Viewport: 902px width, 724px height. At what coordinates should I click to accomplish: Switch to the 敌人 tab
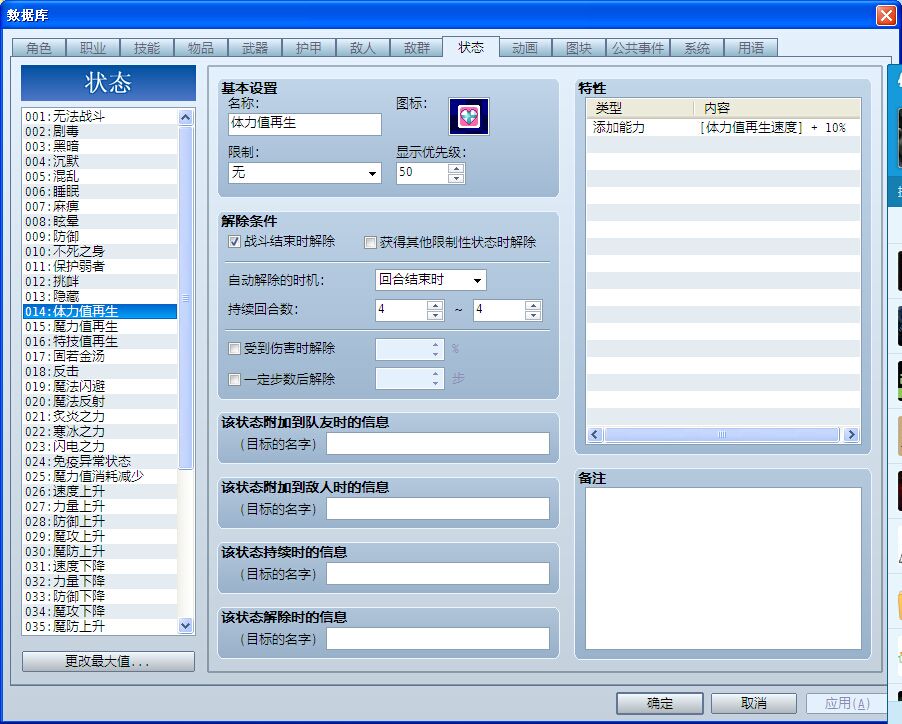pyautogui.click(x=363, y=48)
